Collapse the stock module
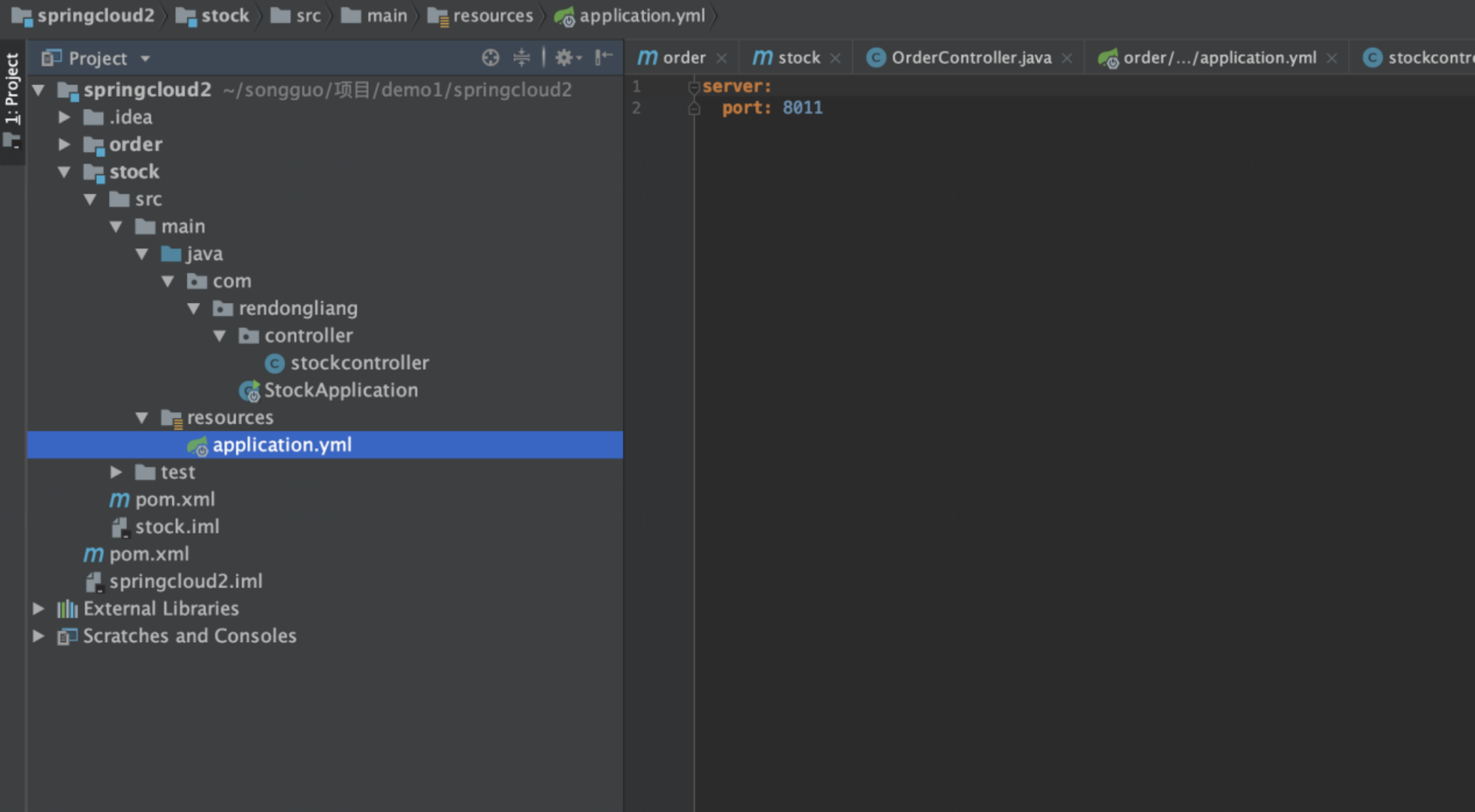 pos(64,172)
